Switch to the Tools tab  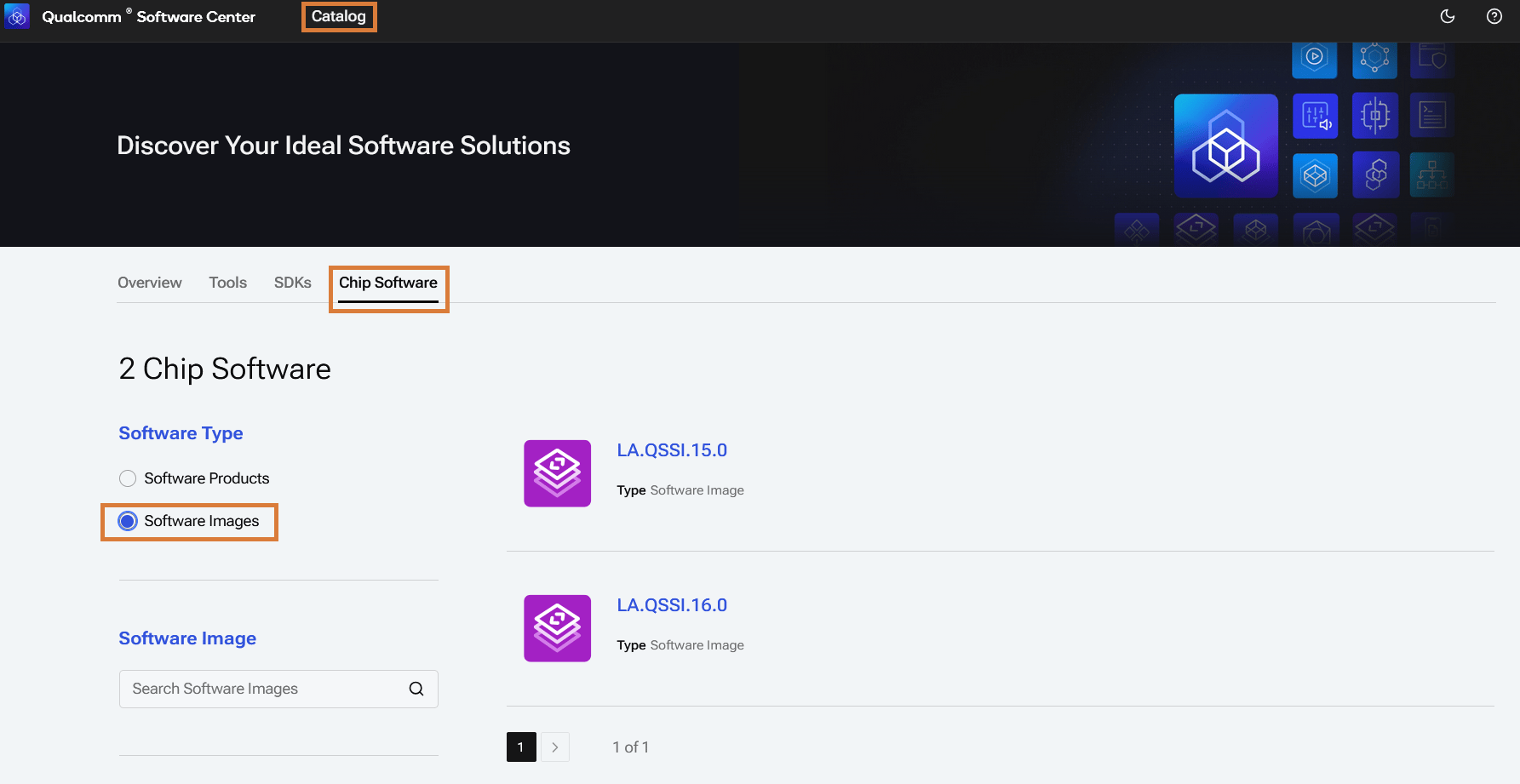(228, 283)
